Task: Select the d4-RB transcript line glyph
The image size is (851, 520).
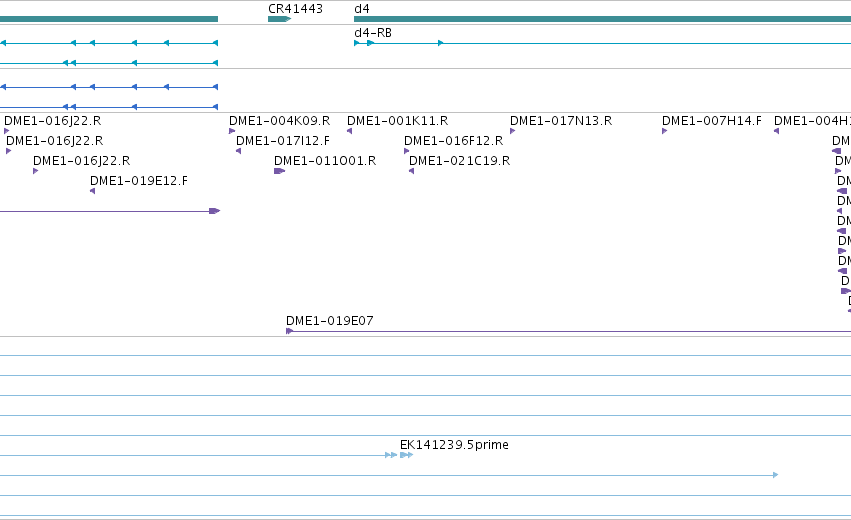Action: tap(602, 43)
